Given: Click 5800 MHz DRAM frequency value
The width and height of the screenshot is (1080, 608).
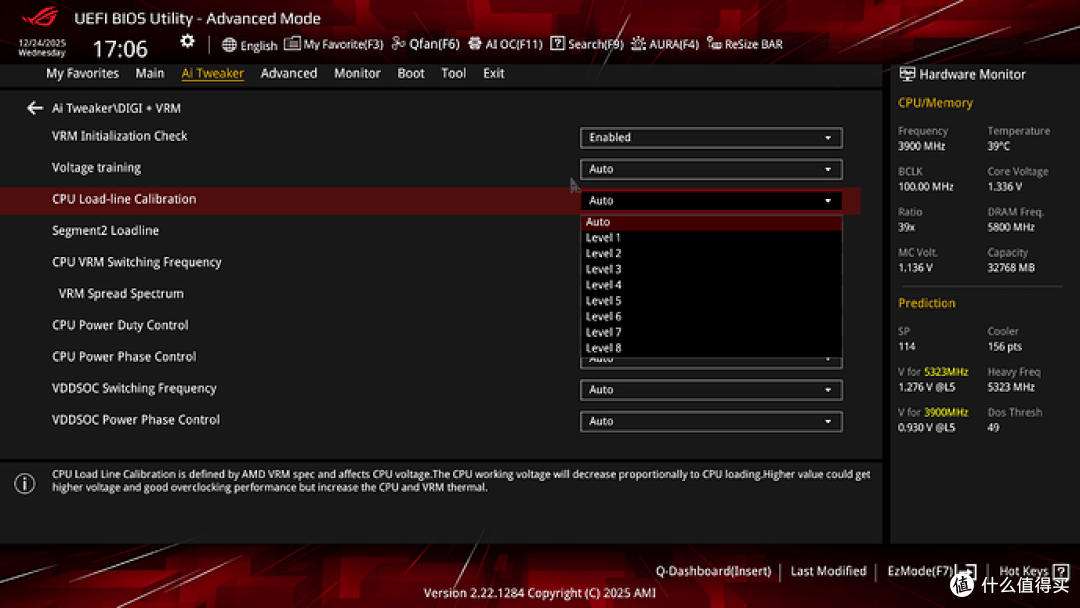Looking at the screenshot, I should point(1010,227).
